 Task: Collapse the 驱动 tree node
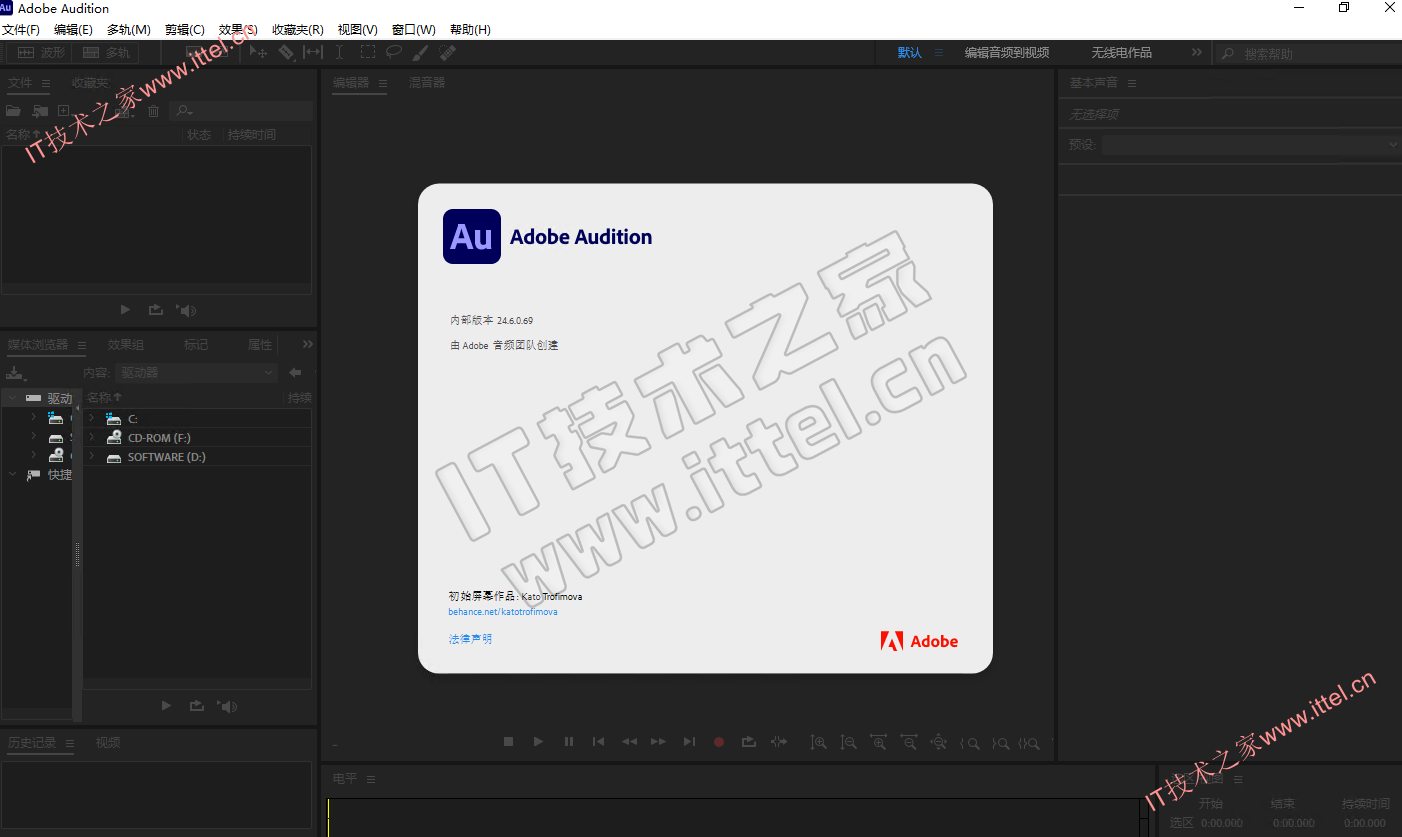click(x=12, y=397)
